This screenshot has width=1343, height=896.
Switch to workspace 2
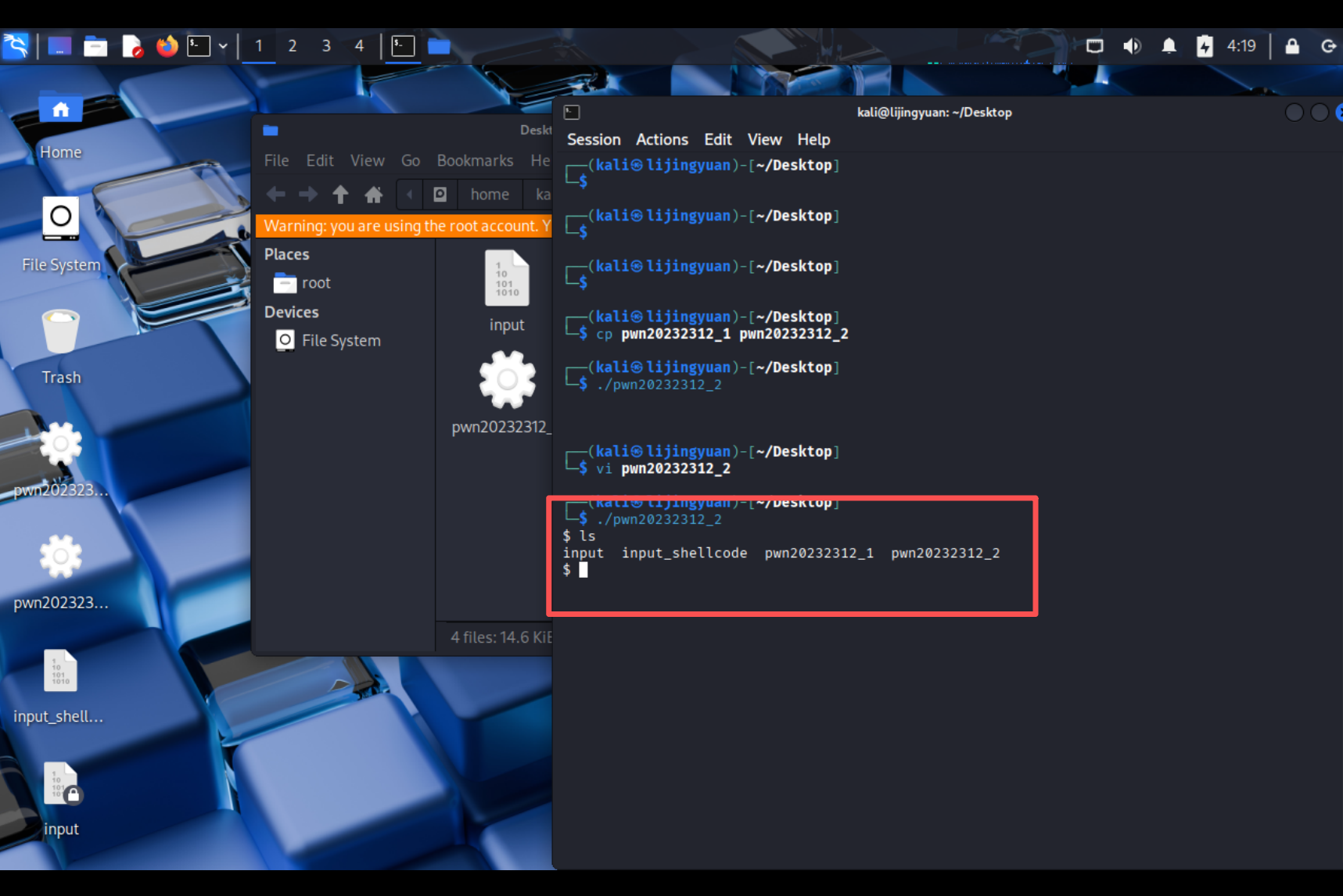click(293, 46)
